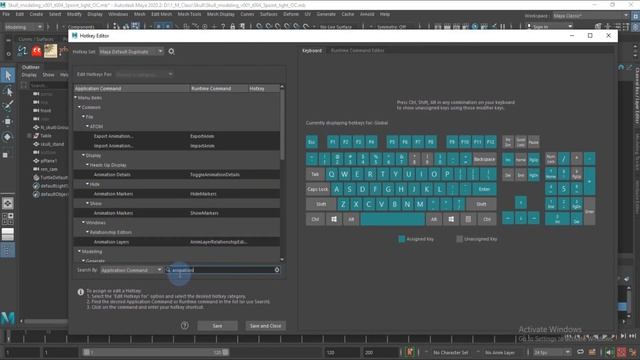Switch to the Keyboard tab
Image resolution: width=640 pixels, height=360 pixels.
[312, 51]
